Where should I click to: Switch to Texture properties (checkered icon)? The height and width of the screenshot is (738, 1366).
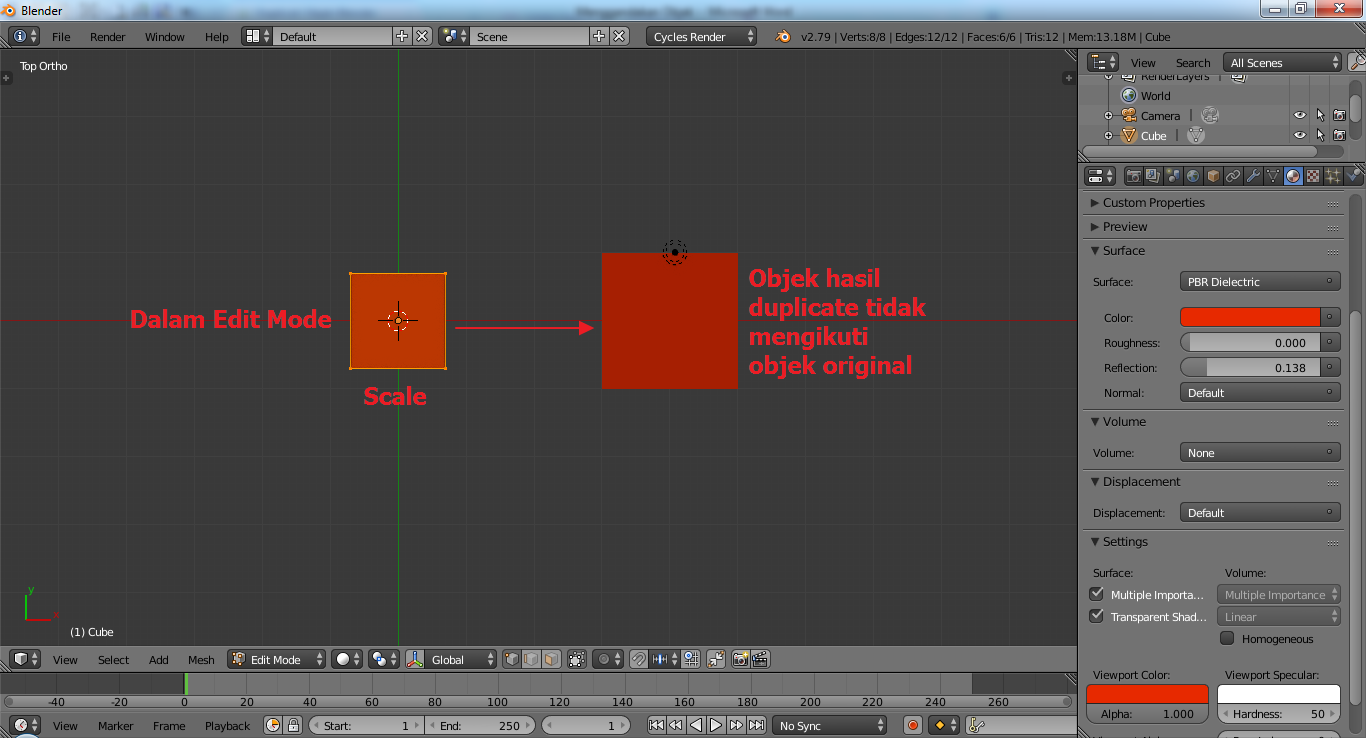pos(1313,175)
